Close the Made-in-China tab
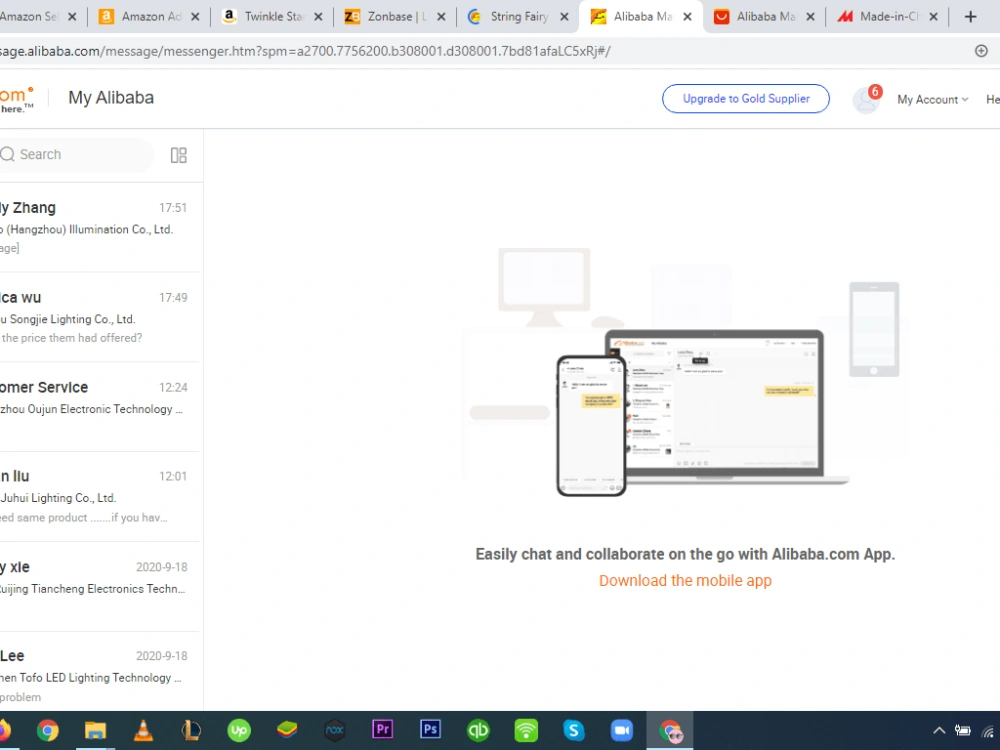1000x750 pixels. click(x=934, y=17)
